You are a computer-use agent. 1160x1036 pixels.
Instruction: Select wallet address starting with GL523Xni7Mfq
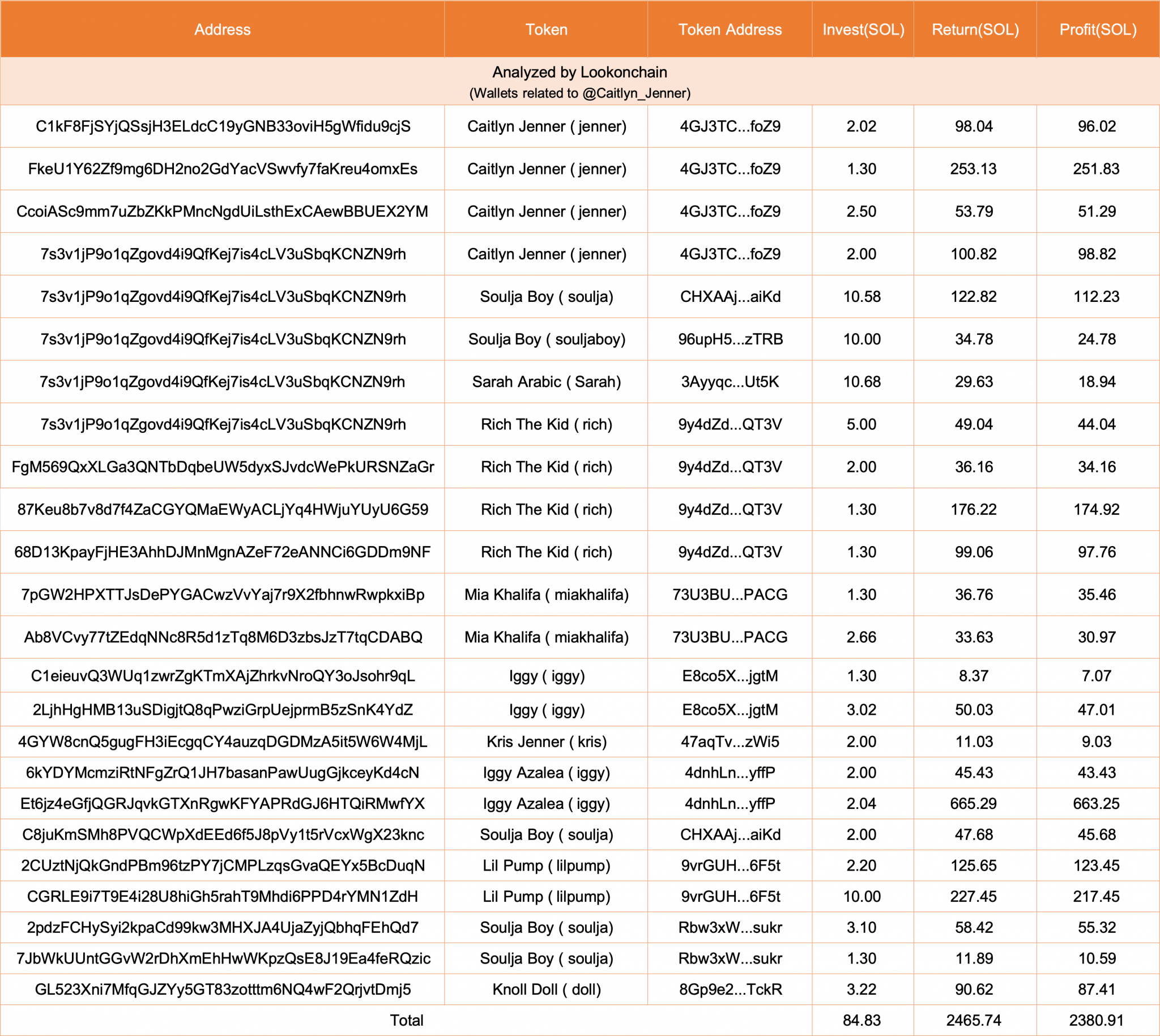[x=223, y=990]
